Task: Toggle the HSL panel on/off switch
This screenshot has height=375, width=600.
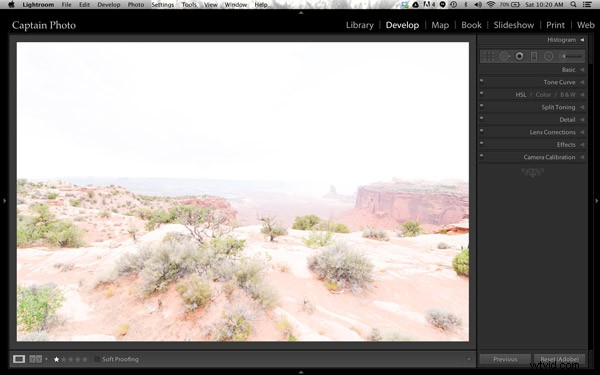Action: click(481, 93)
